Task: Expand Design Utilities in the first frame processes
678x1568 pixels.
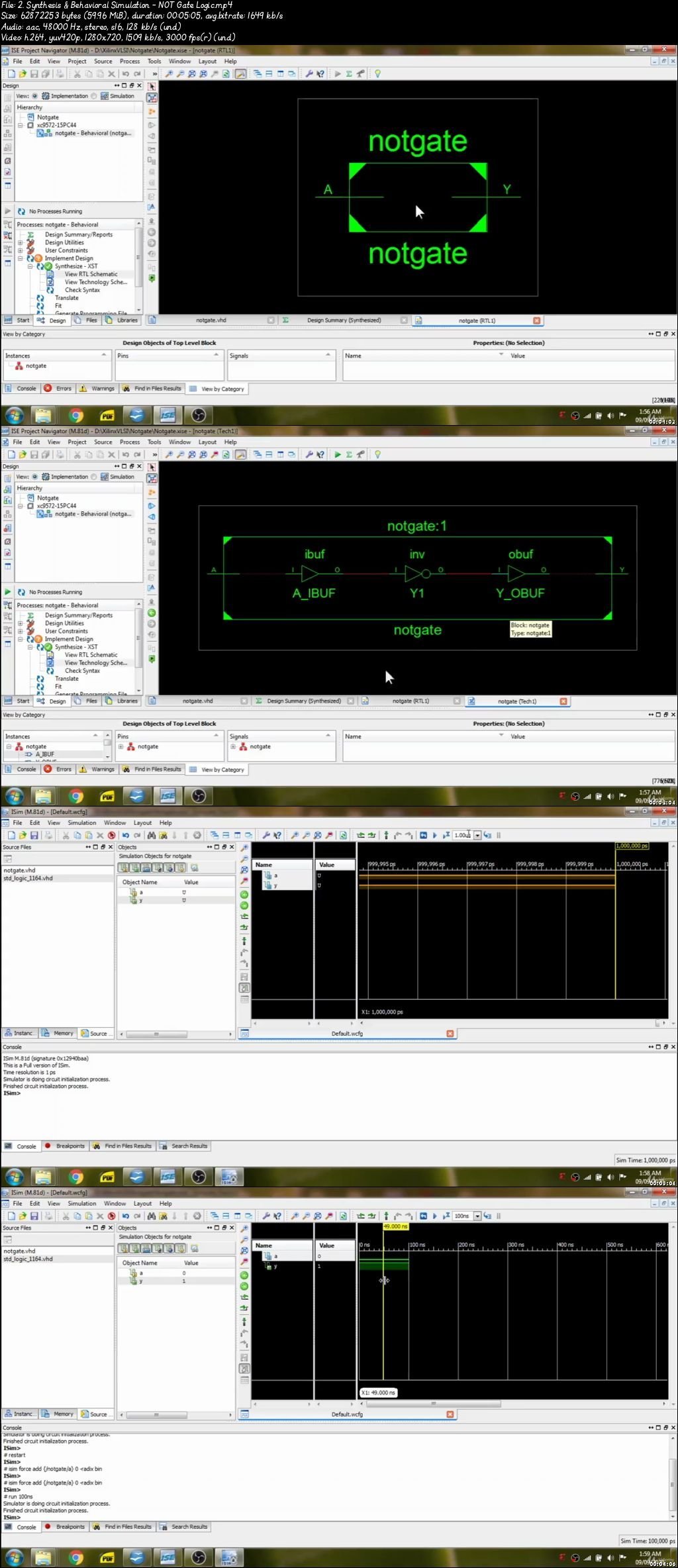Action: pos(20,242)
